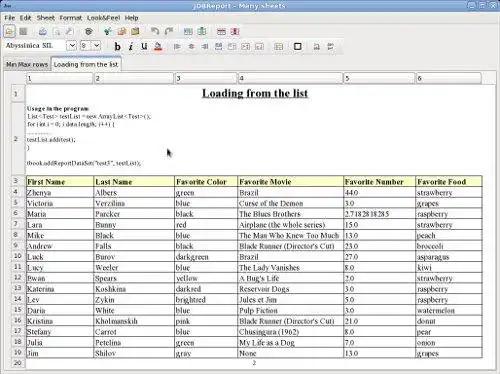The image size is (500, 374).
Task: Select column header 4
Action: (290, 78)
